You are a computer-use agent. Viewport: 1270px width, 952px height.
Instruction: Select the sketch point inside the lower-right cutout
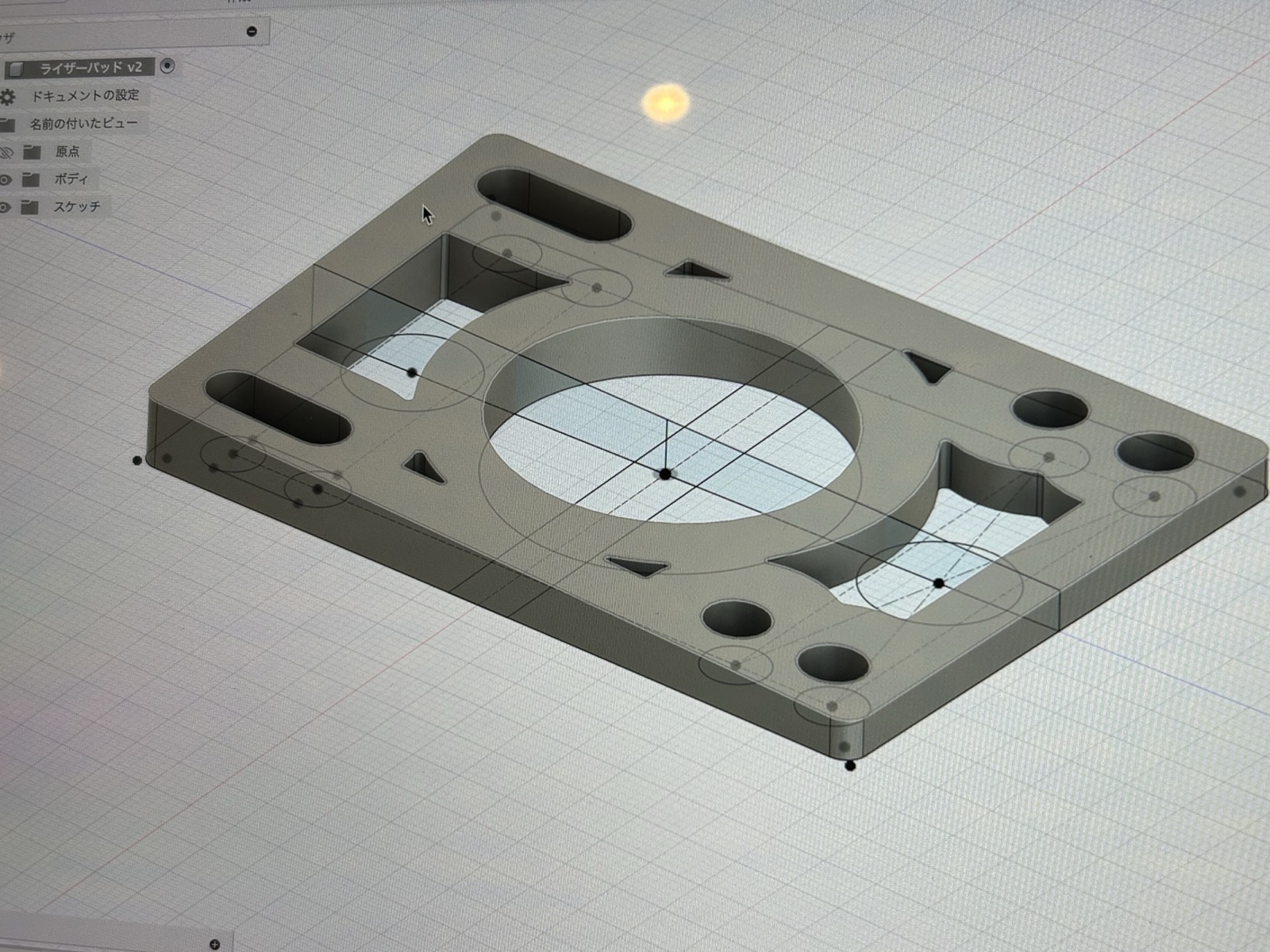(x=939, y=583)
